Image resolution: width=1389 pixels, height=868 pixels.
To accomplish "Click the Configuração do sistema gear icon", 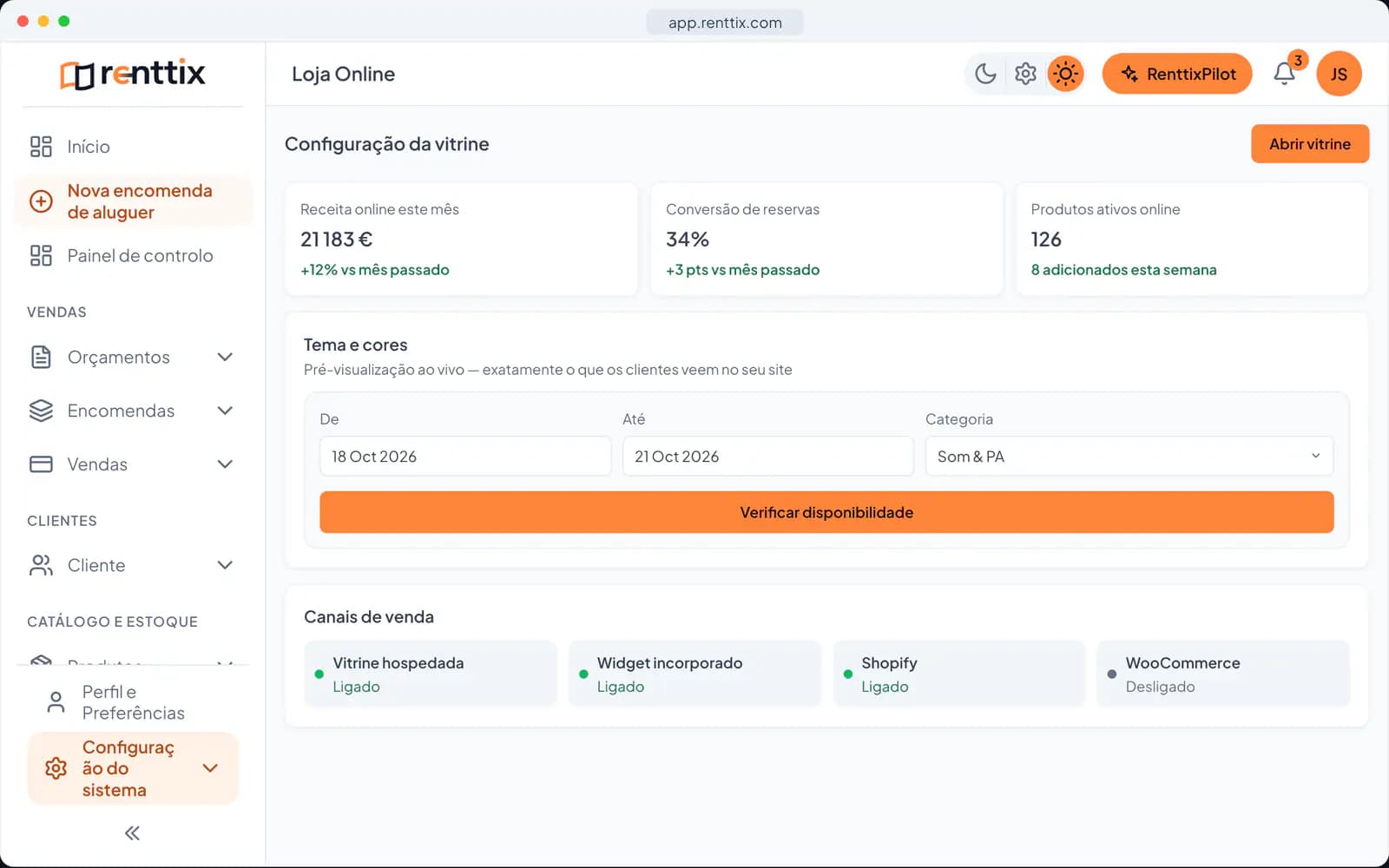I will coord(56,768).
